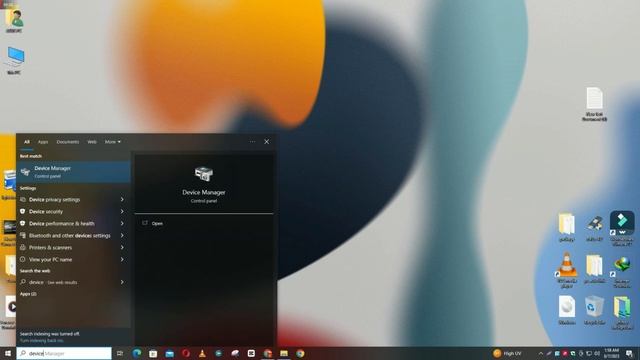Open Mail app from taskbar

click(169, 353)
